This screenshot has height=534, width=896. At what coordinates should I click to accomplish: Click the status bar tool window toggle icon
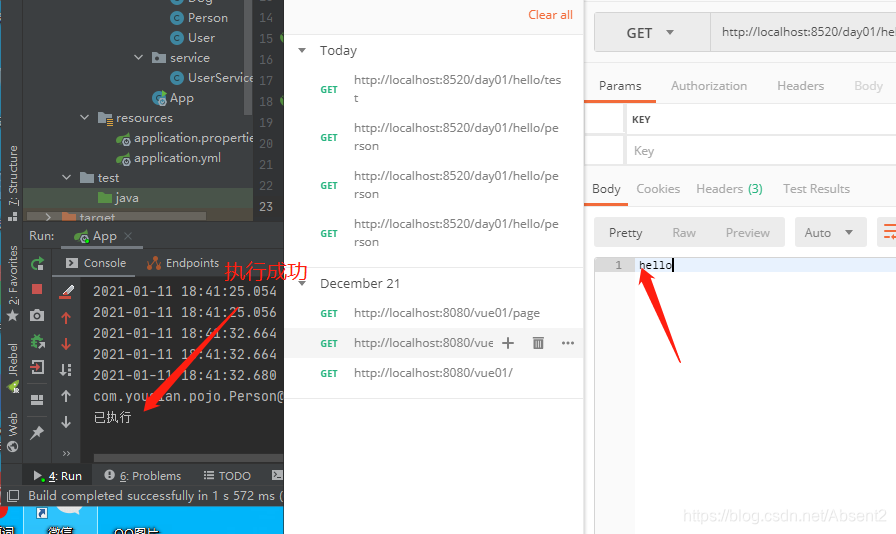pyautogui.click(x=13, y=496)
